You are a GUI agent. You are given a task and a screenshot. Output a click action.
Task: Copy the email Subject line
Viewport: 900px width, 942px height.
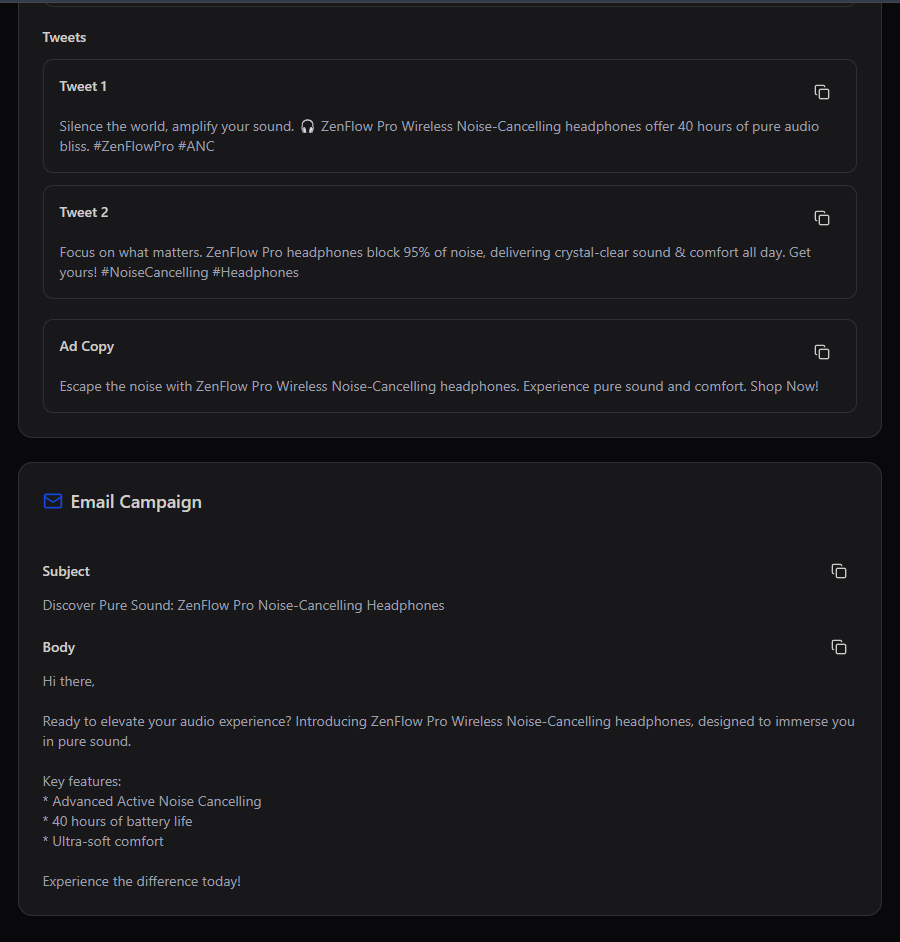(839, 571)
